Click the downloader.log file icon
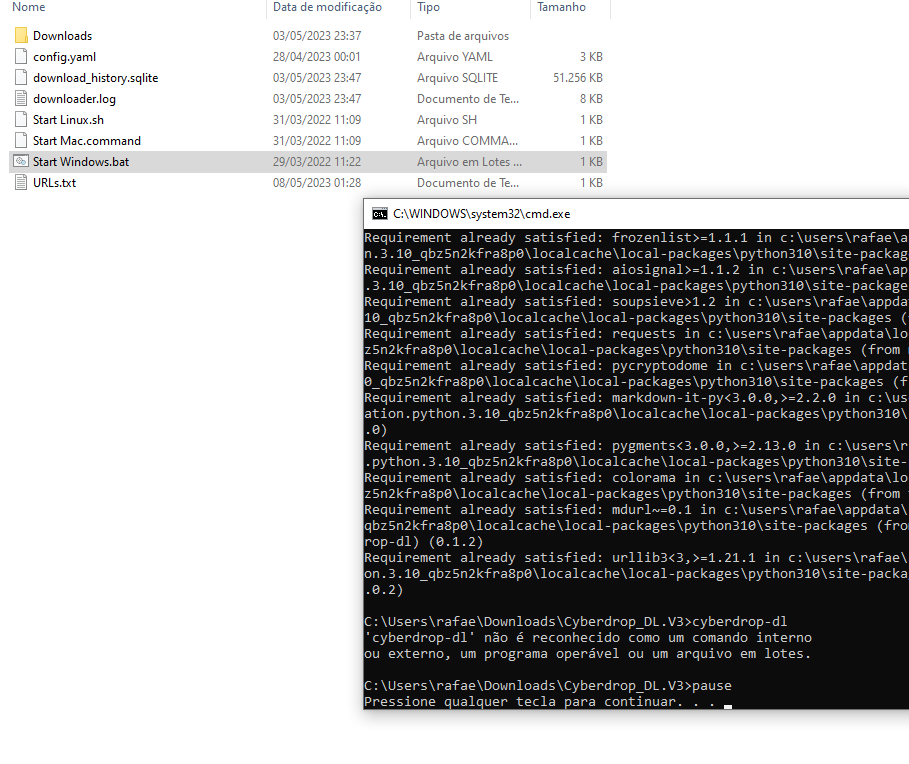The width and height of the screenshot is (909, 764). click(x=21, y=99)
